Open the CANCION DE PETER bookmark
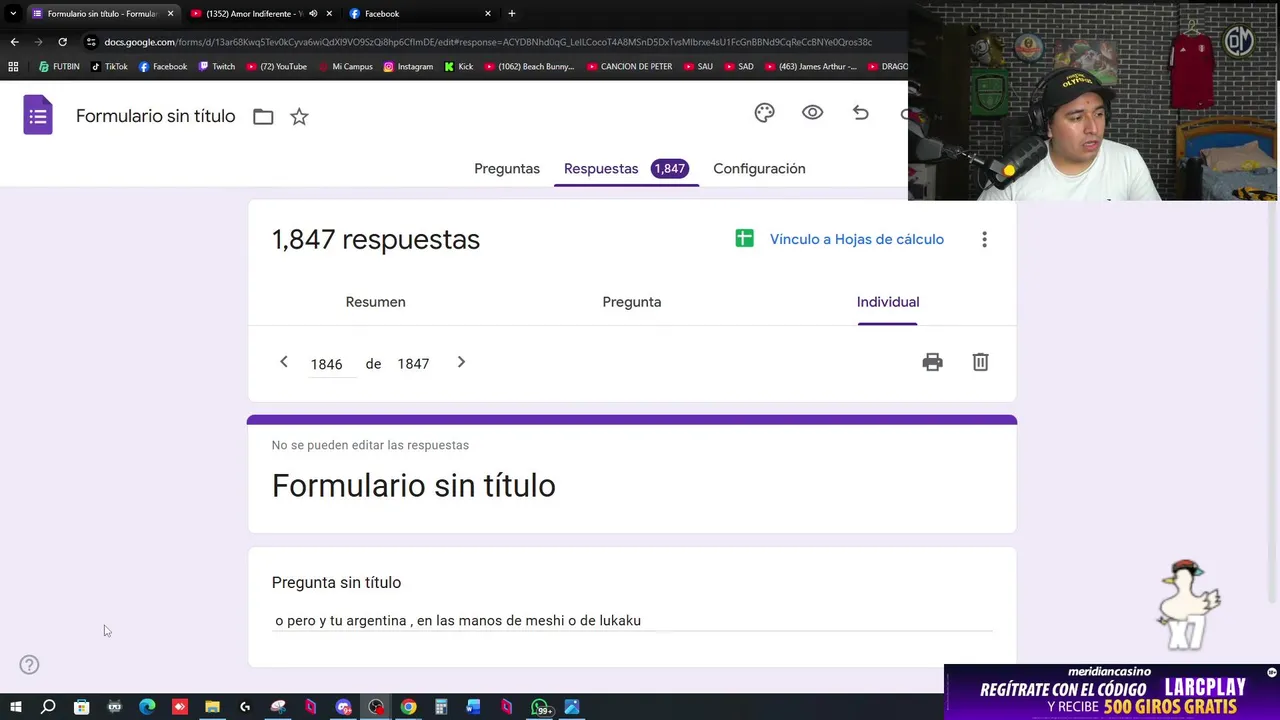 pyautogui.click(x=630, y=67)
